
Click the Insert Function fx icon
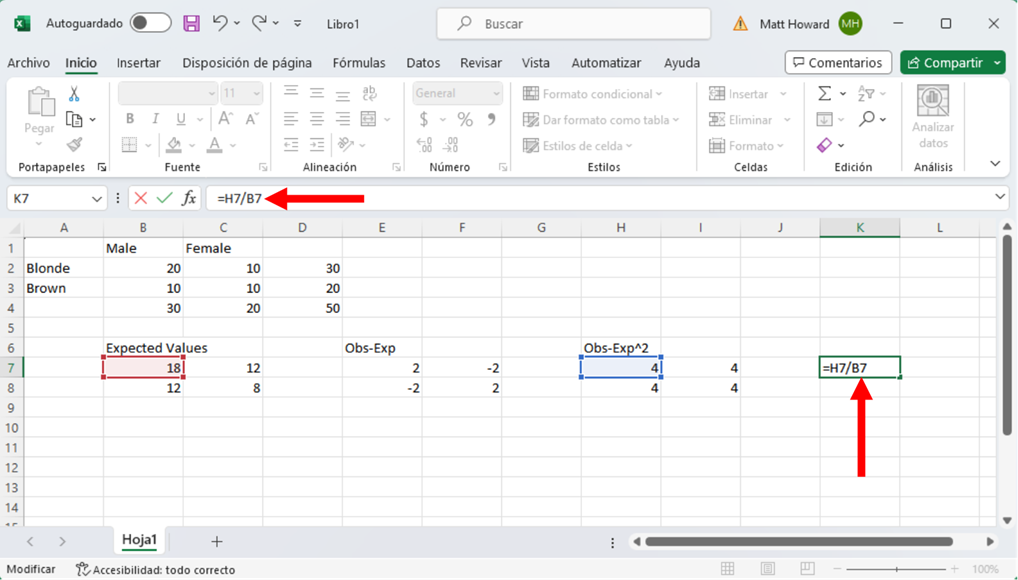click(x=189, y=198)
